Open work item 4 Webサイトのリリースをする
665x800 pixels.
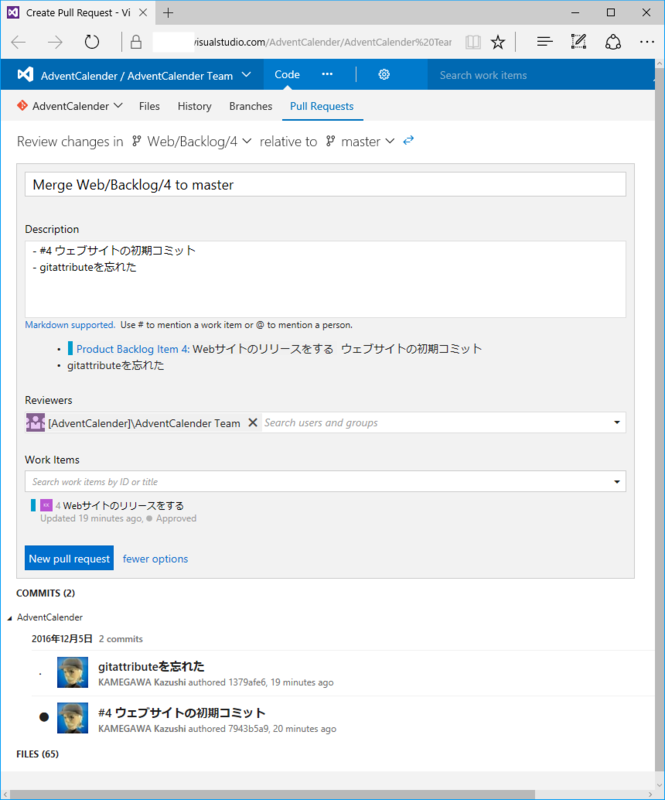(123, 506)
